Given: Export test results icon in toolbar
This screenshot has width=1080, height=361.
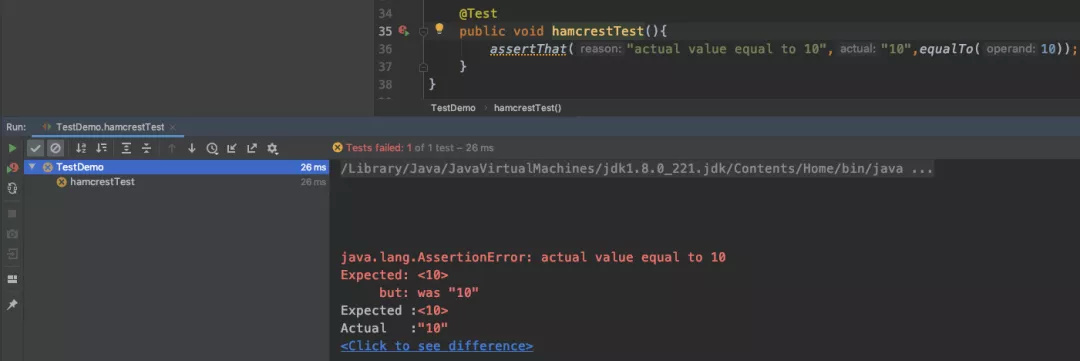Looking at the screenshot, I should (252, 148).
